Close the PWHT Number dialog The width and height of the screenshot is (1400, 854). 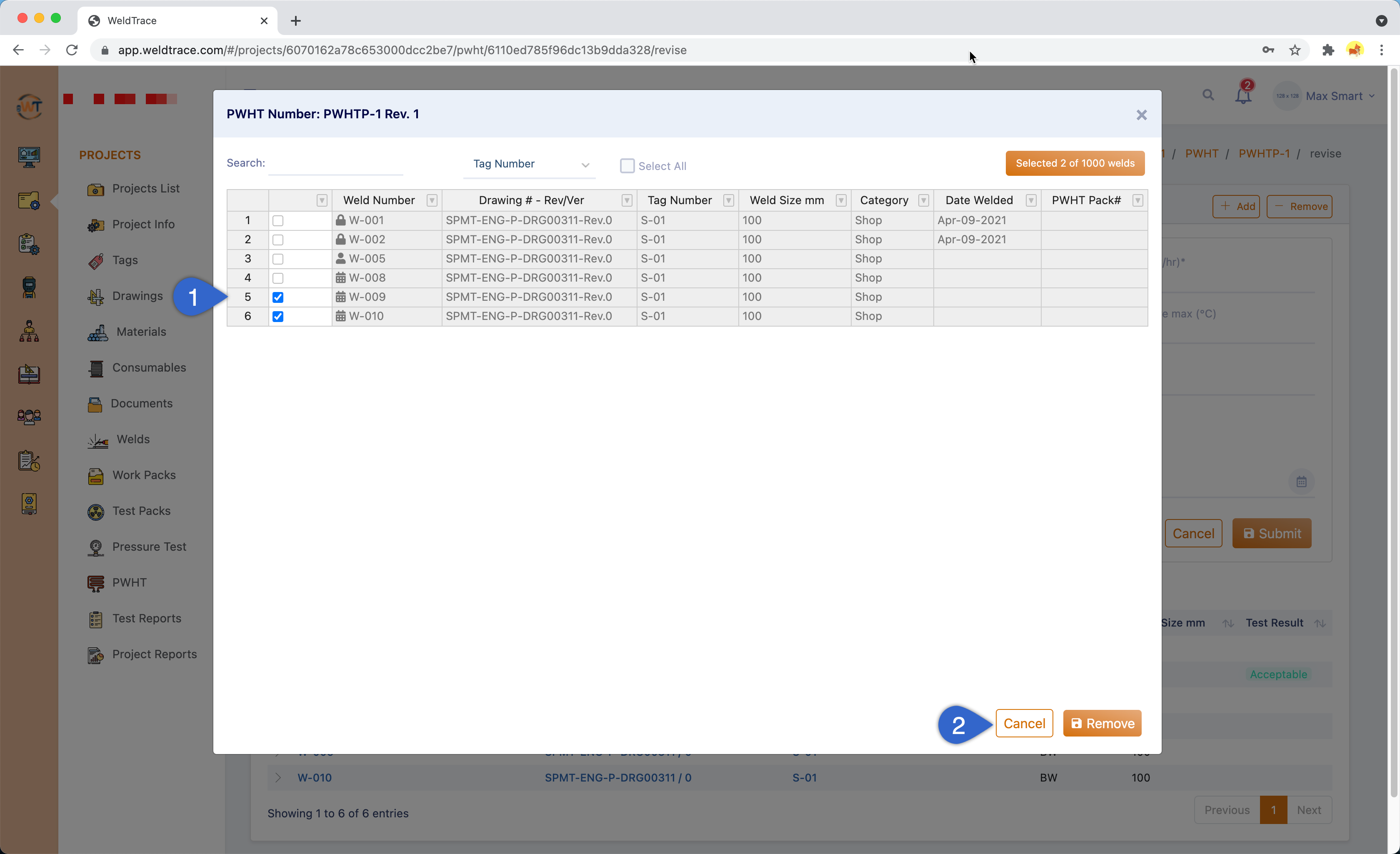[1141, 115]
